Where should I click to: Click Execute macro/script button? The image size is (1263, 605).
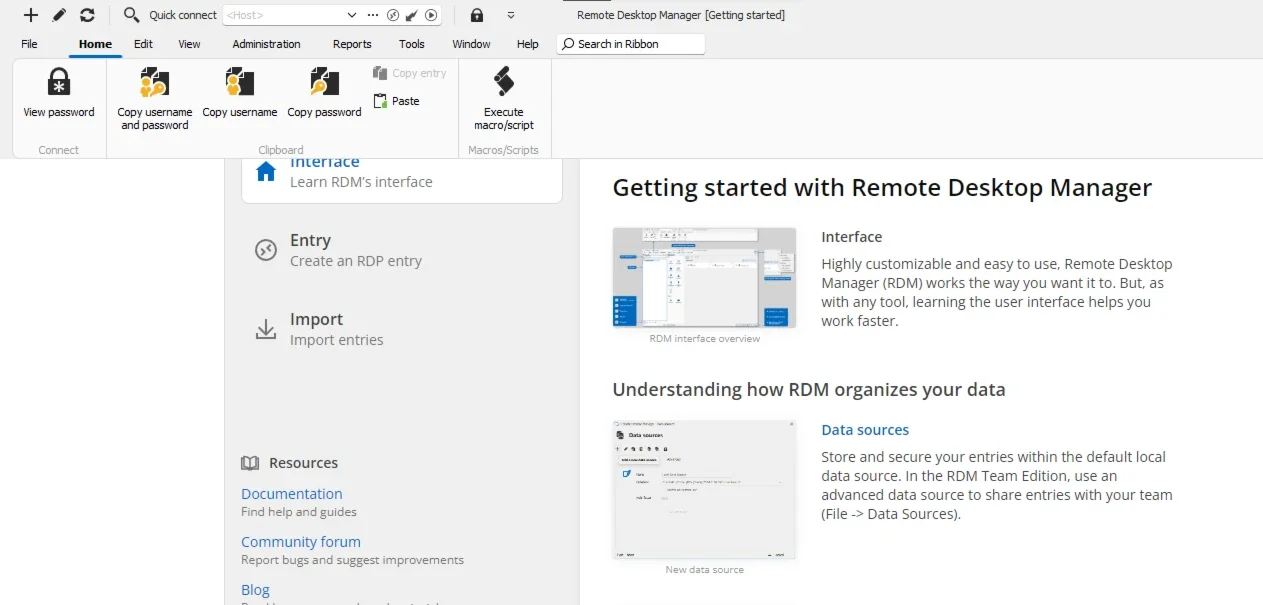[x=504, y=99]
